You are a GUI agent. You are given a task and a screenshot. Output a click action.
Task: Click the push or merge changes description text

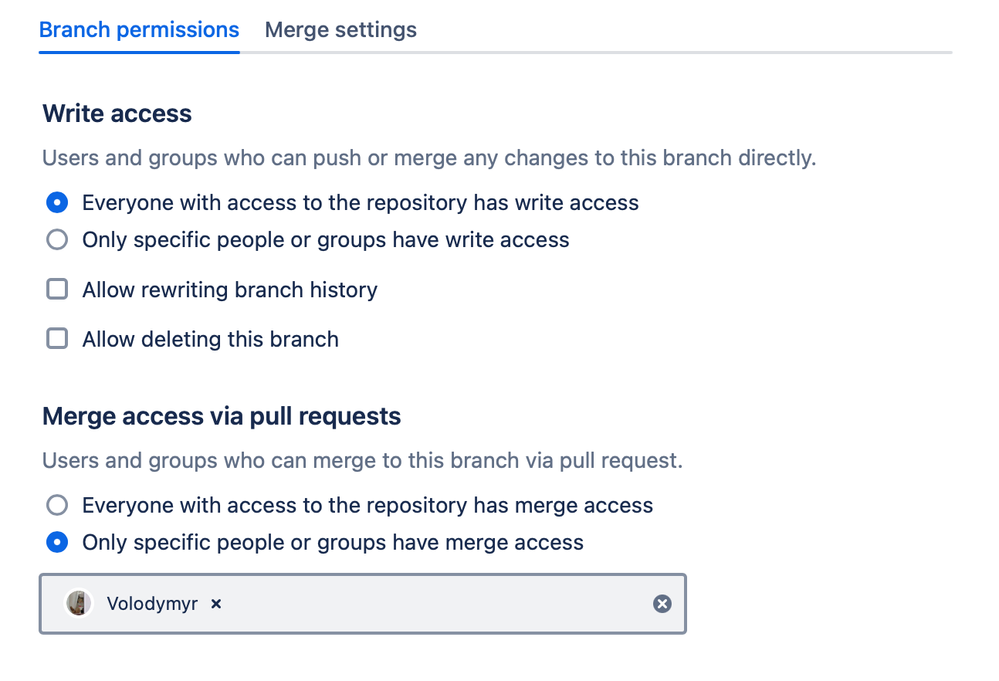429,158
